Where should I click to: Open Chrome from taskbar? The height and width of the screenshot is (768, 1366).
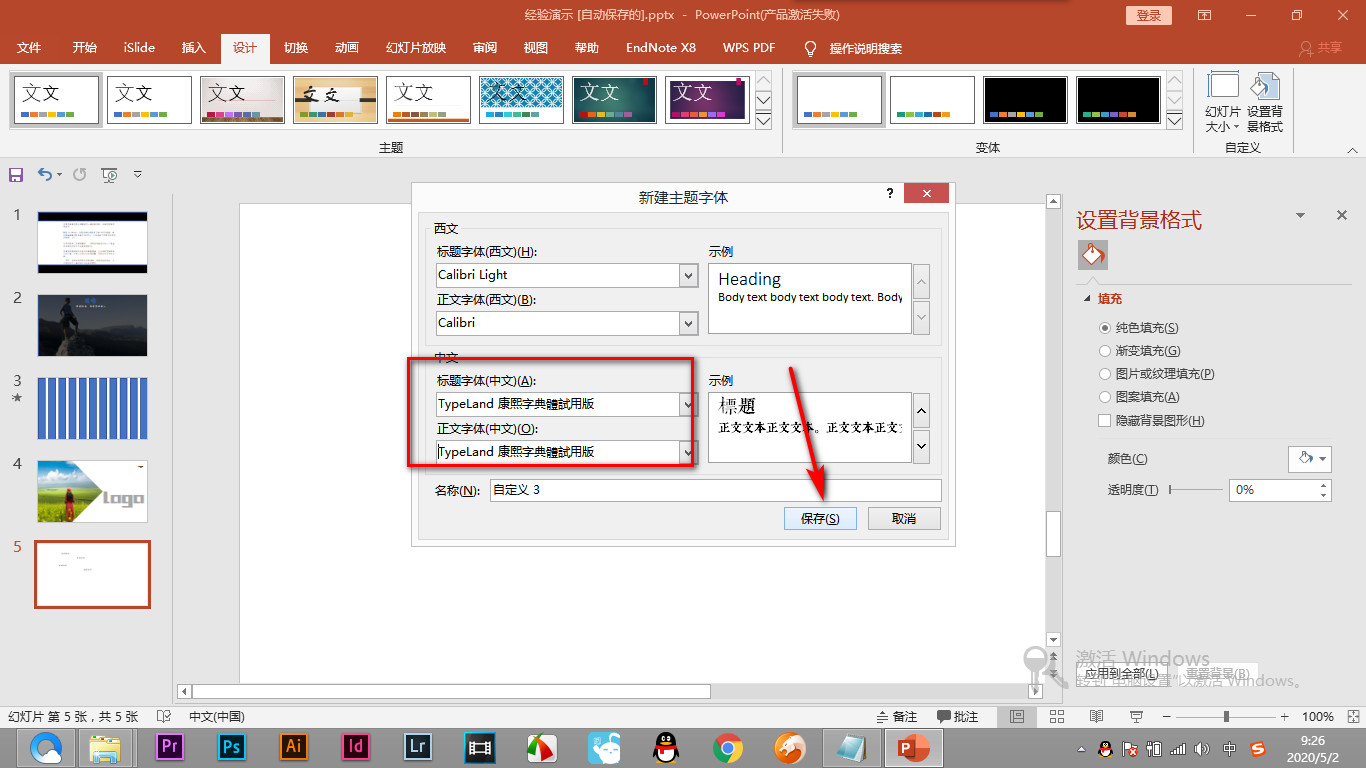click(x=728, y=747)
